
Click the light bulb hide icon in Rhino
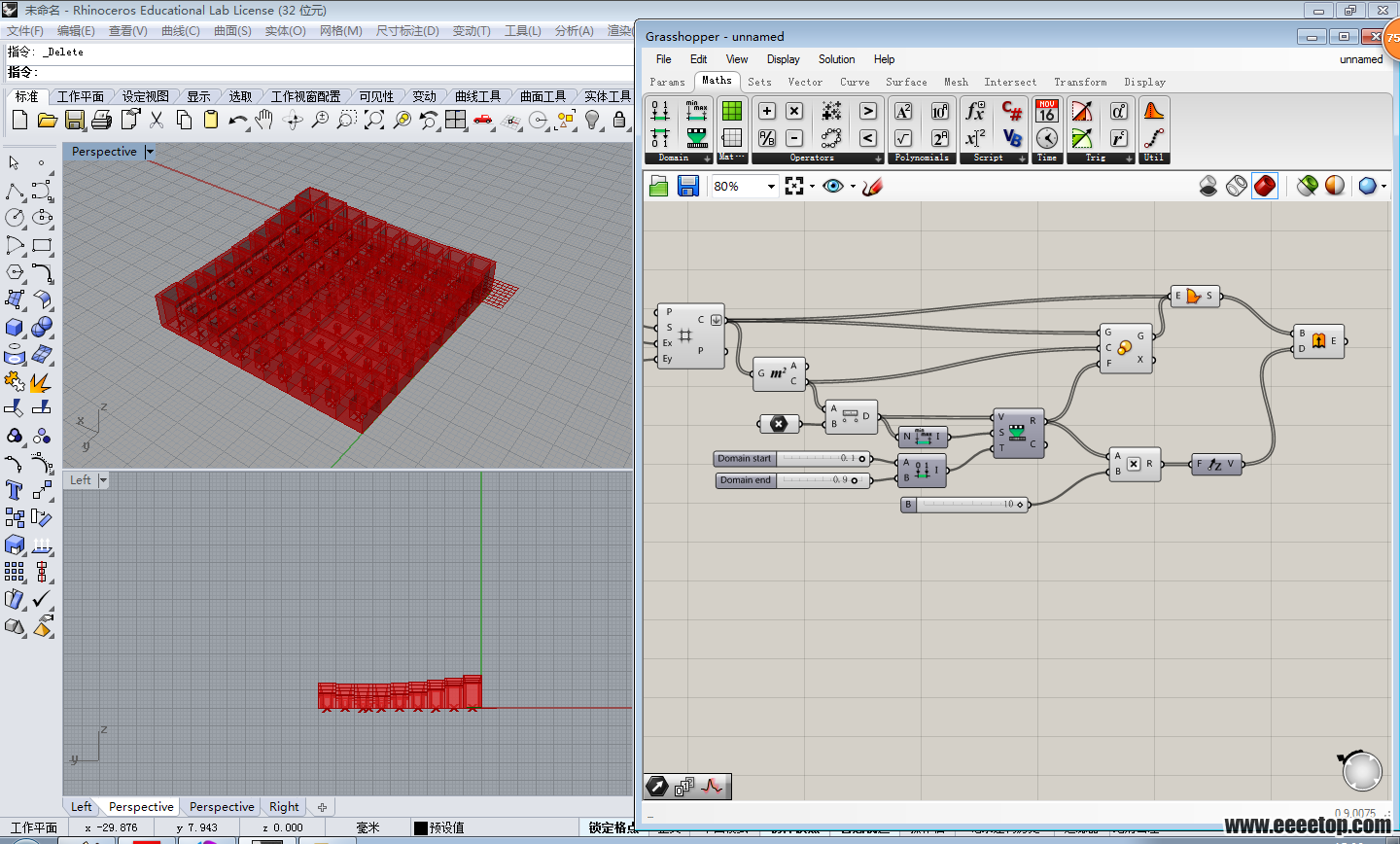pos(592,121)
